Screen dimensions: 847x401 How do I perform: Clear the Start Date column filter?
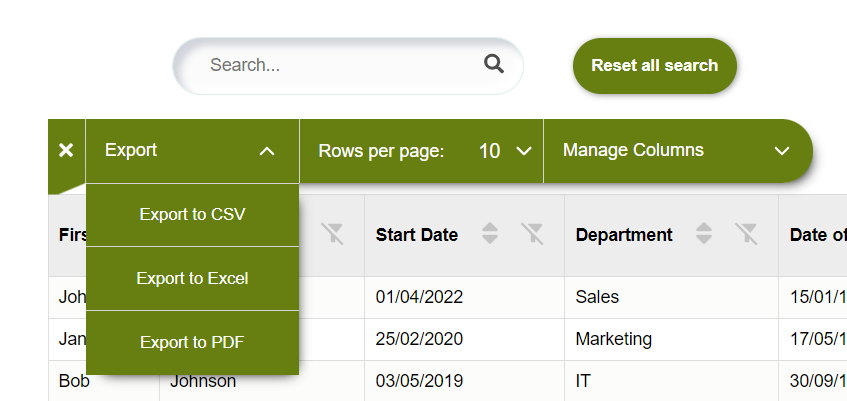point(532,234)
